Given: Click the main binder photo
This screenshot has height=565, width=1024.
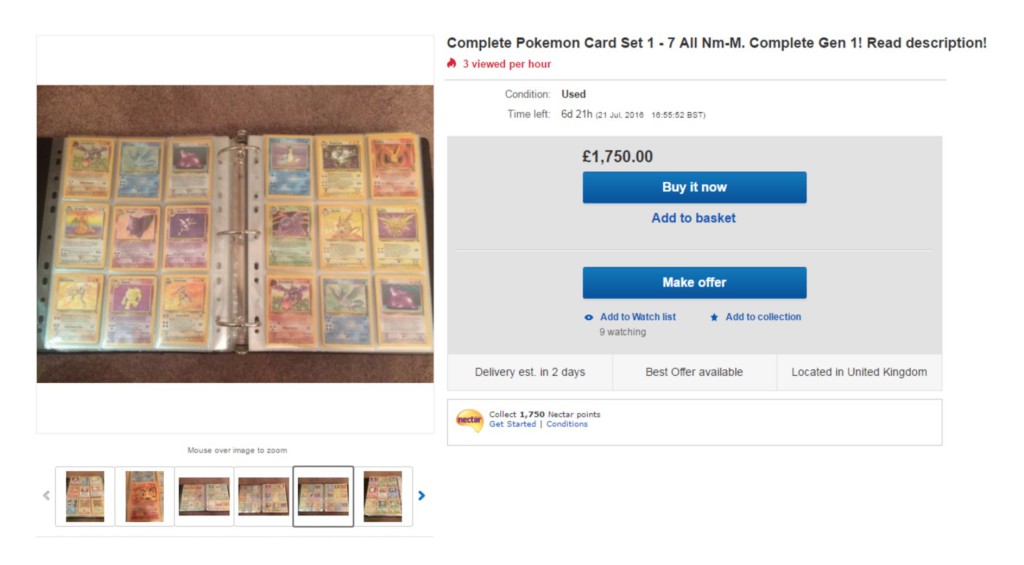Looking at the screenshot, I should 235,234.
